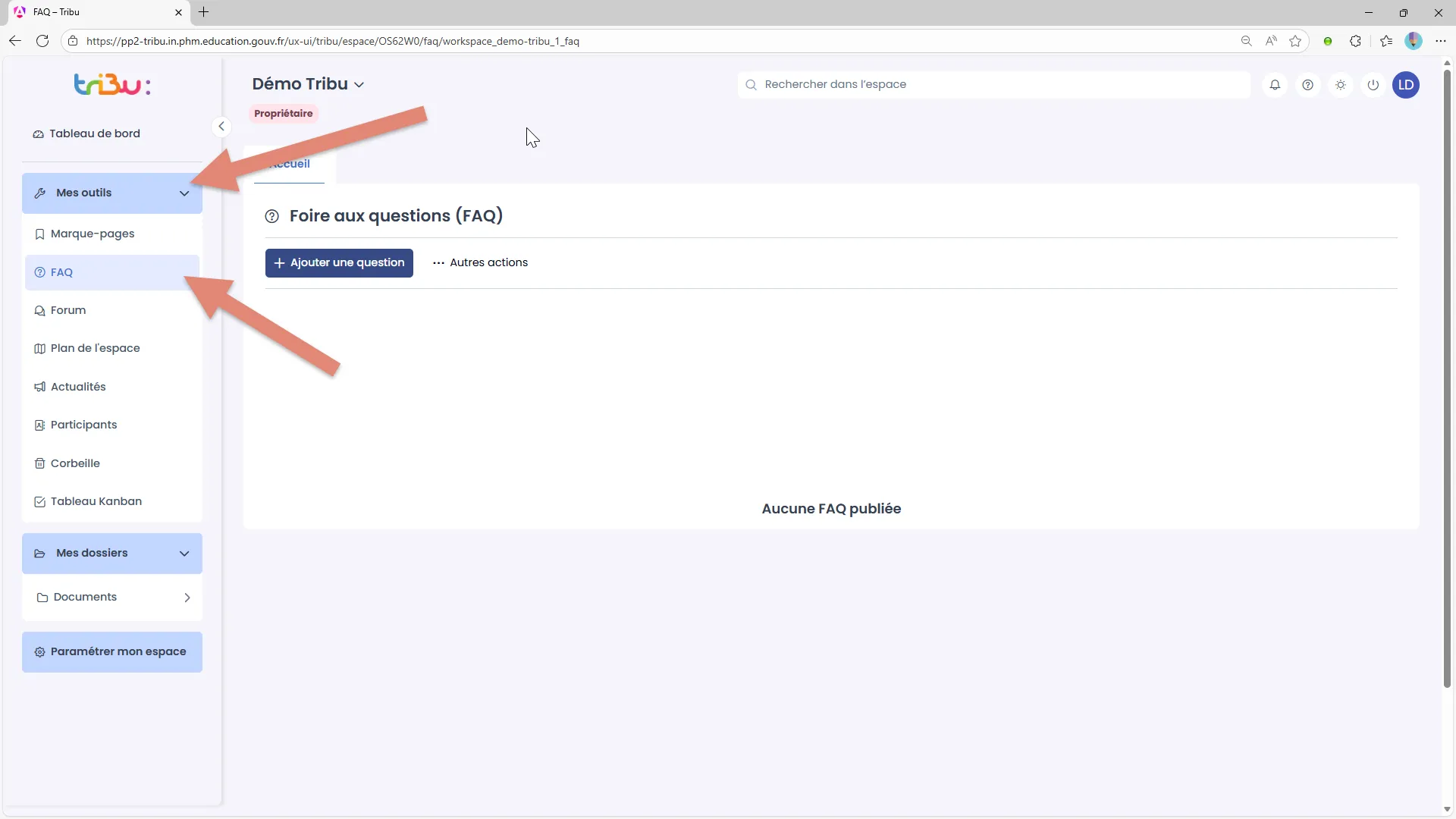The image size is (1456, 819).
Task: Open Marque-pages in sidebar
Action: pos(112,234)
